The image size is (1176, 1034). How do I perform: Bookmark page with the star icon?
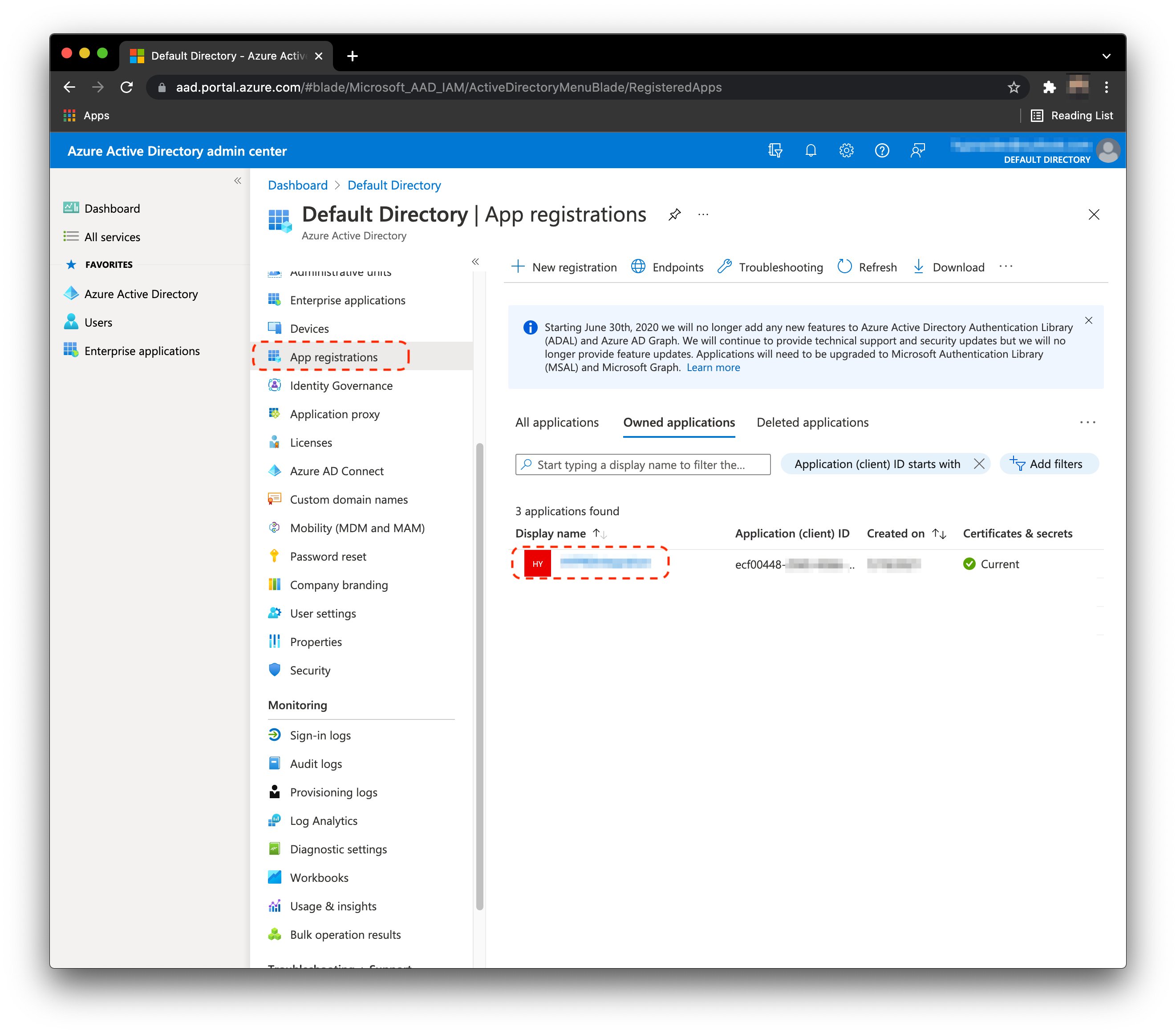coord(1013,87)
